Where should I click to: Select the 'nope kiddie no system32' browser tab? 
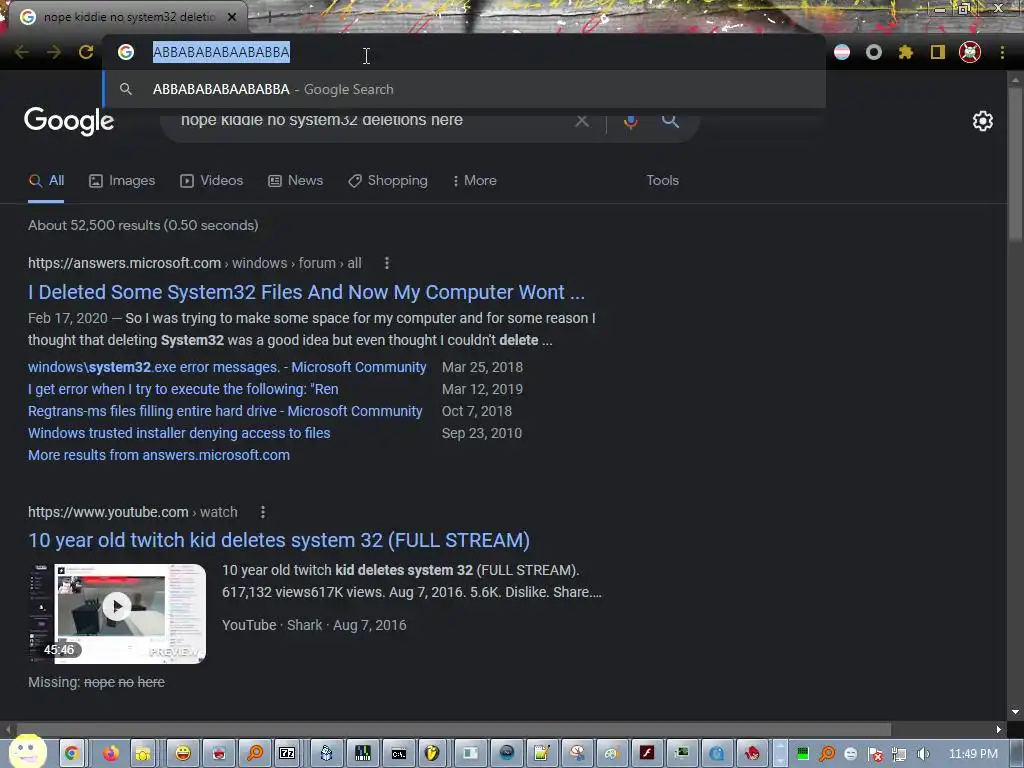click(x=129, y=17)
